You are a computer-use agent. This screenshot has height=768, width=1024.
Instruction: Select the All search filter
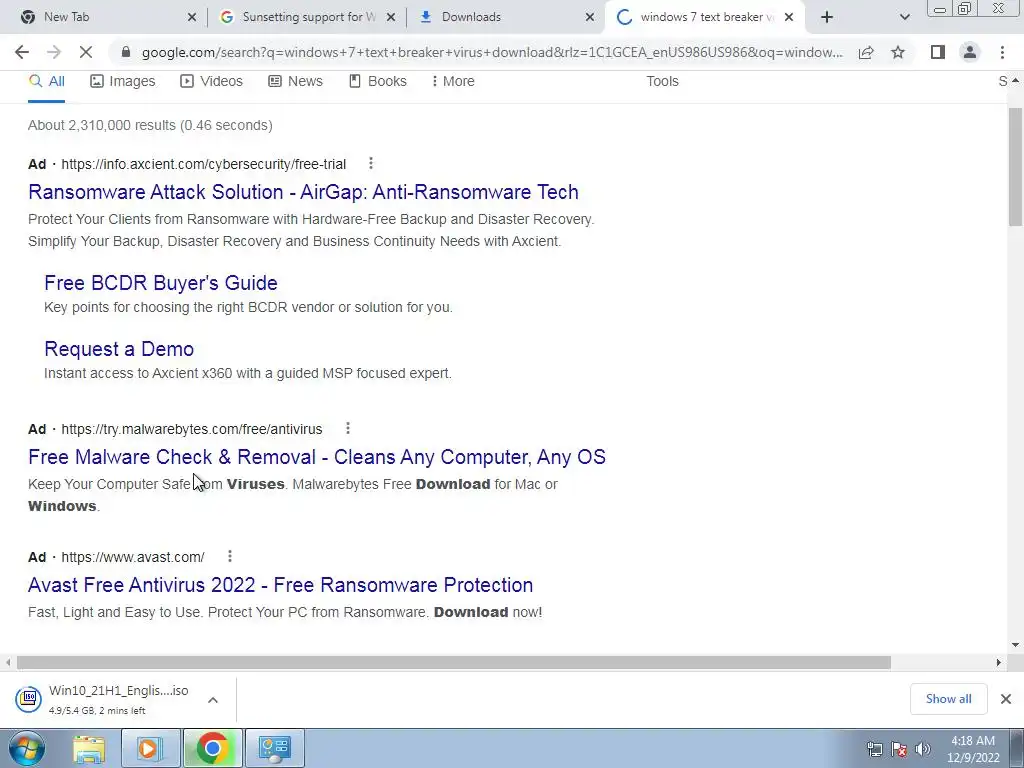coord(46,82)
